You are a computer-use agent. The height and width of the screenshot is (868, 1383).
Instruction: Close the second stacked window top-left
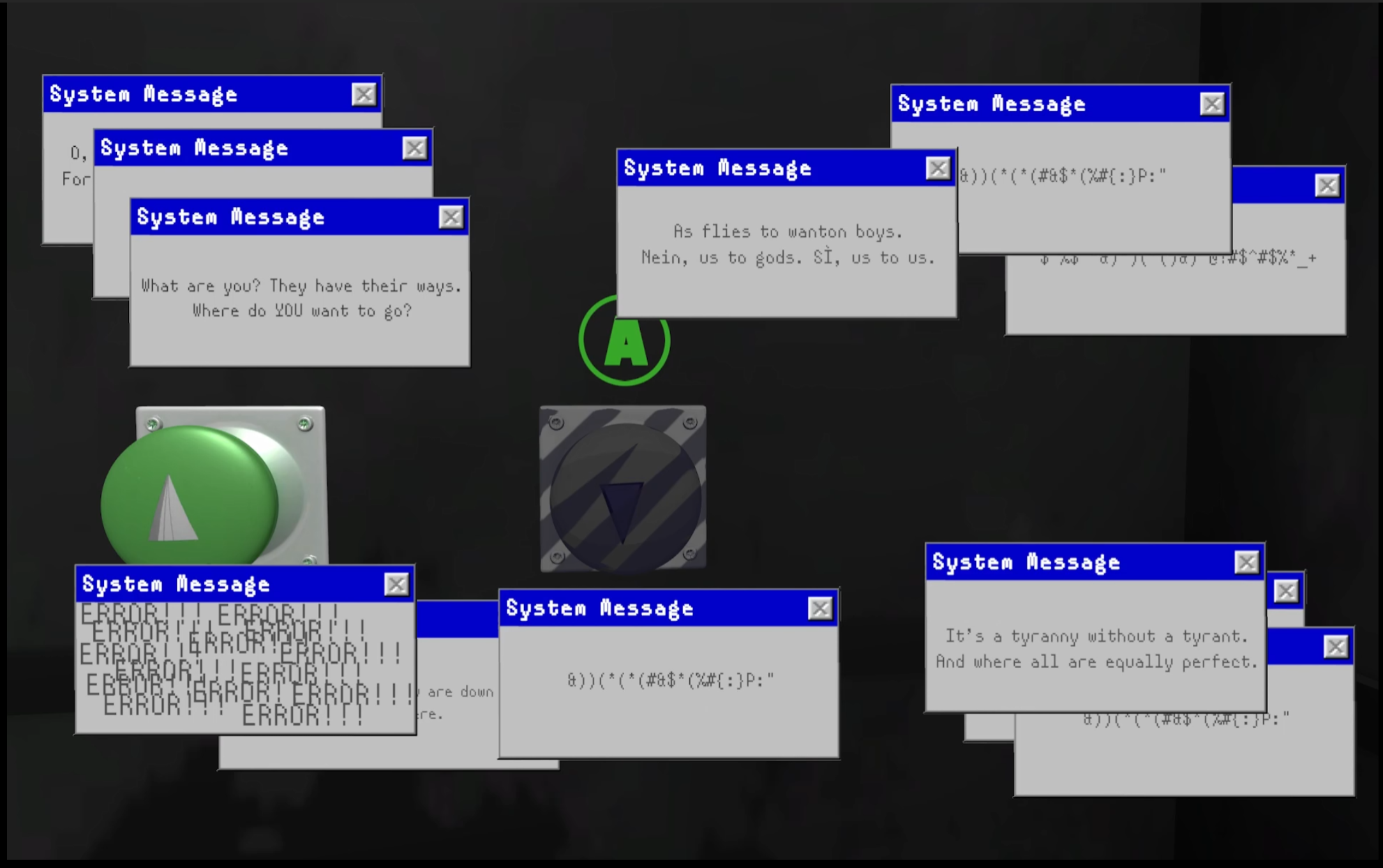[414, 149]
